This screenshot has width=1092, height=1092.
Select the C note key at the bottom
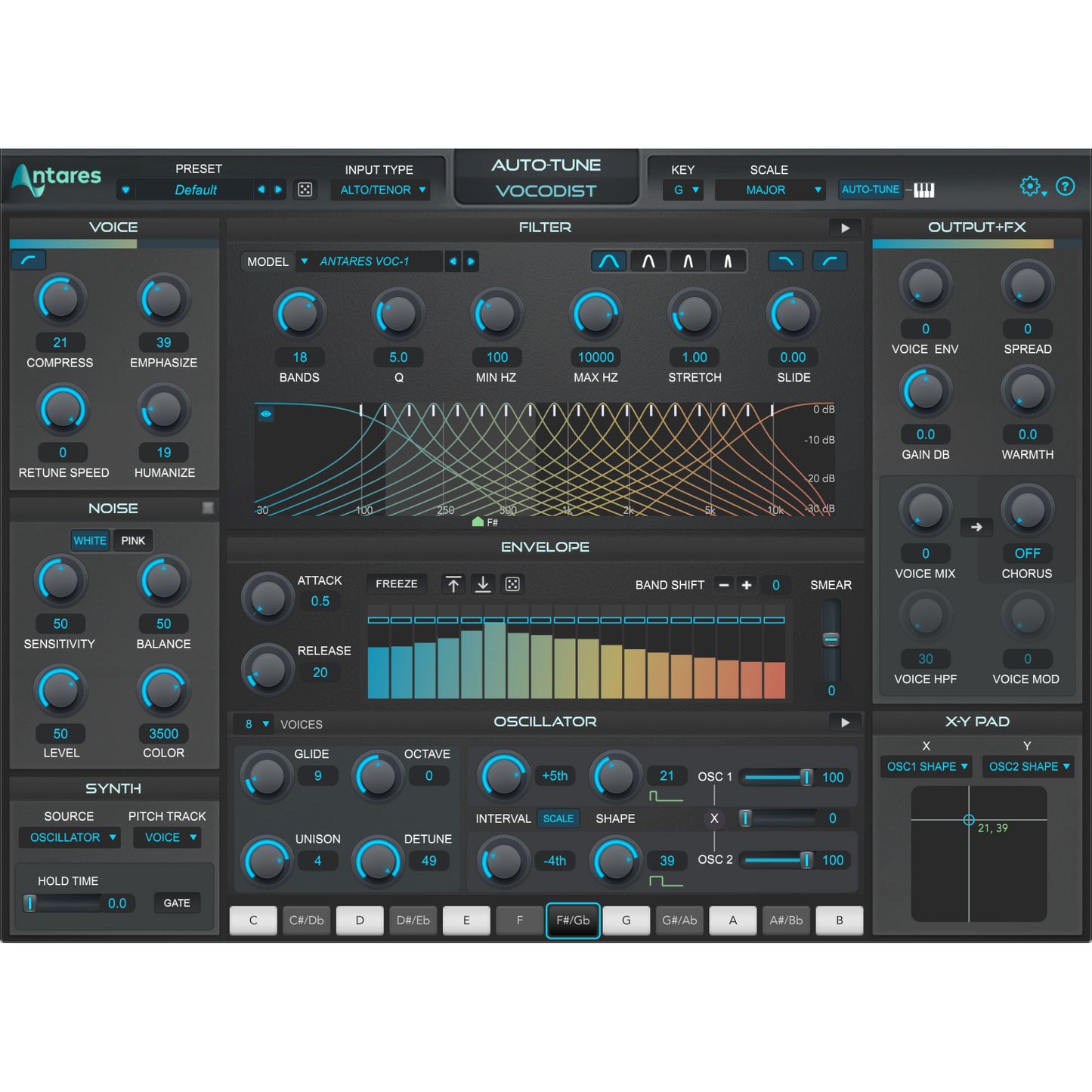pos(252,920)
